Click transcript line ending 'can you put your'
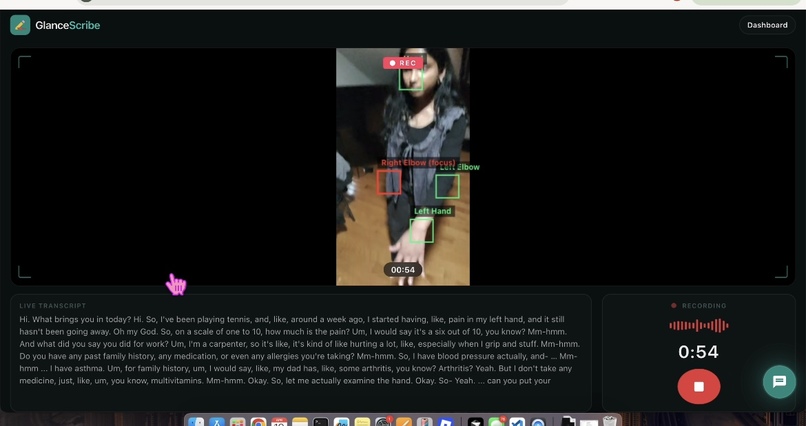The width and height of the screenshot is (806, 426). point(285,381)
